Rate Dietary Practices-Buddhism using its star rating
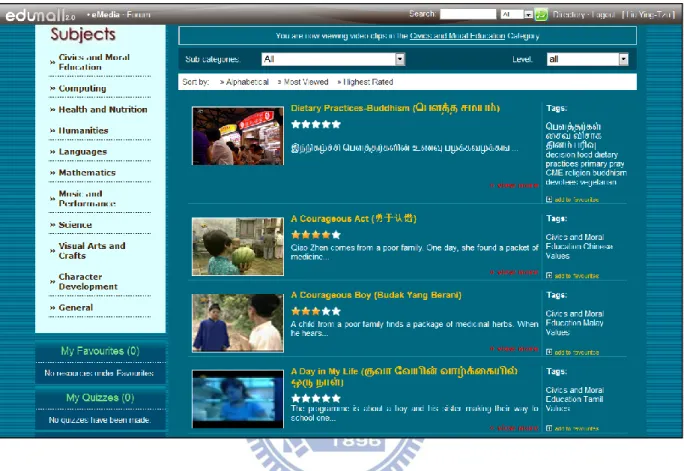Screen dimensions: 684x471 pos(316,124)
